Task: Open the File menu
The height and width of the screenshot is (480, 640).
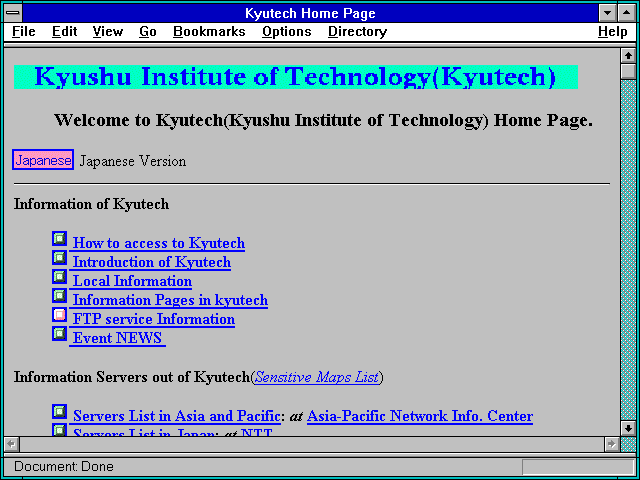Action: pyautogui.click(x=24, y=32)
